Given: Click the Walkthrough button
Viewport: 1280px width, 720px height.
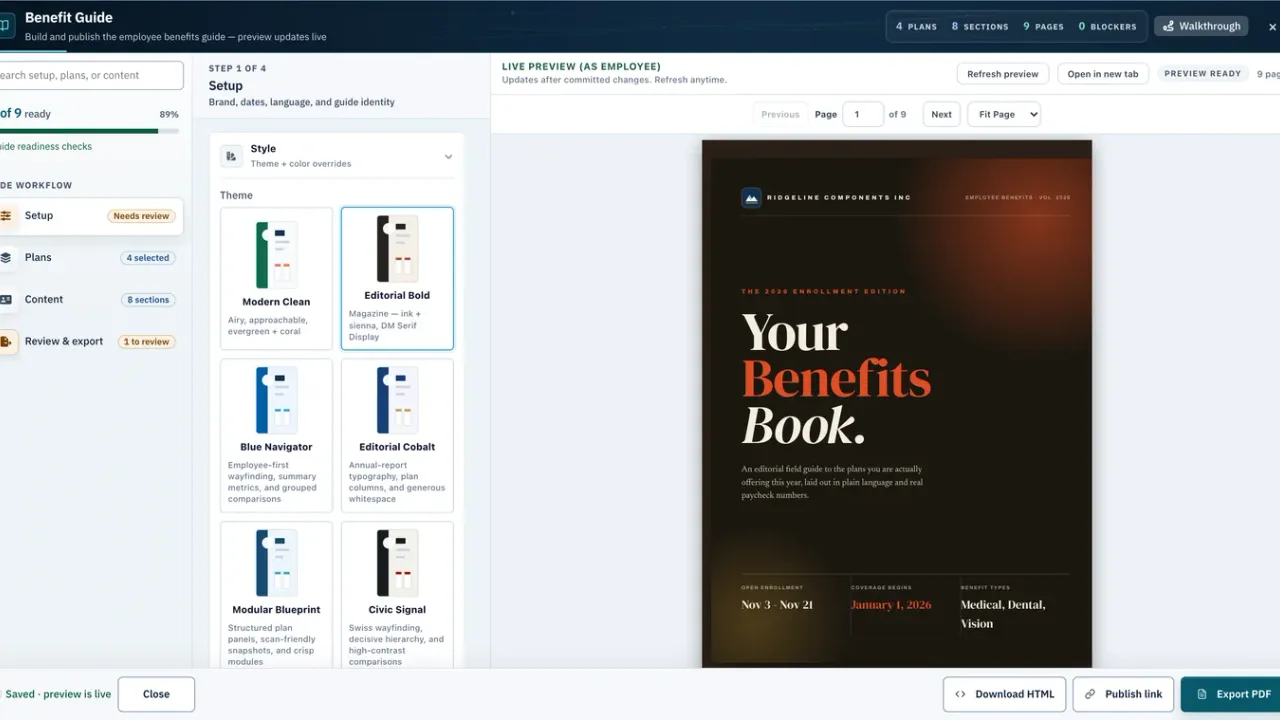Looking at the screenshot, I should [x=1201, y=26].
